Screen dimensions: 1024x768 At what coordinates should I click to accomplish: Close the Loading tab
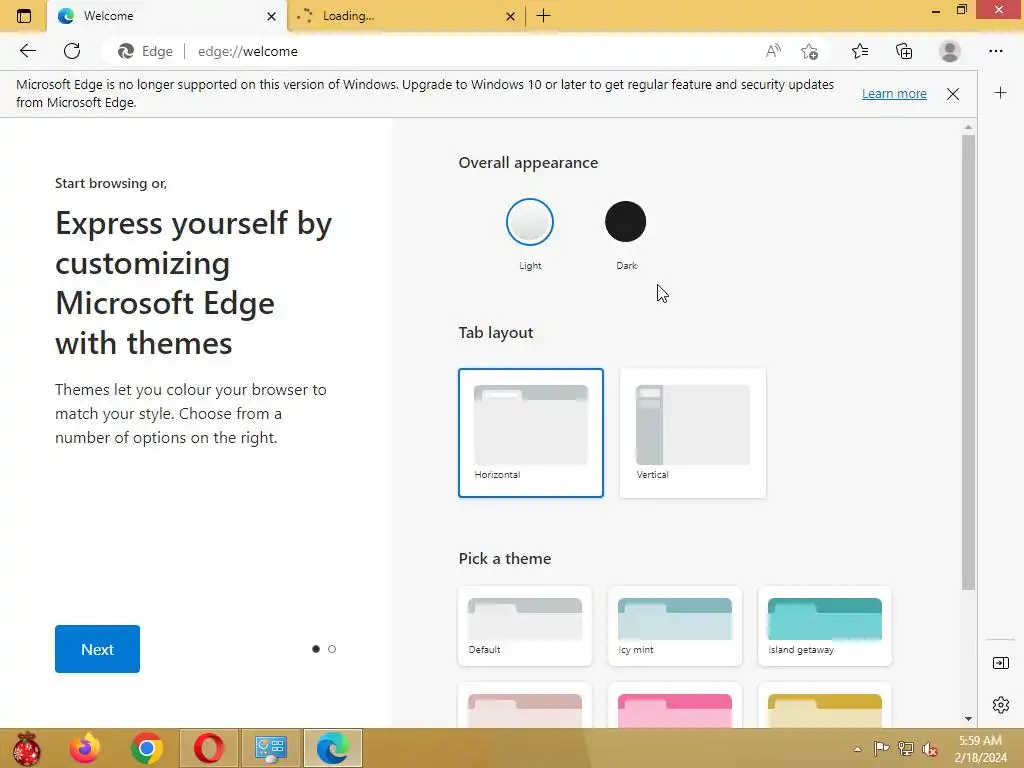pos(511,16)
